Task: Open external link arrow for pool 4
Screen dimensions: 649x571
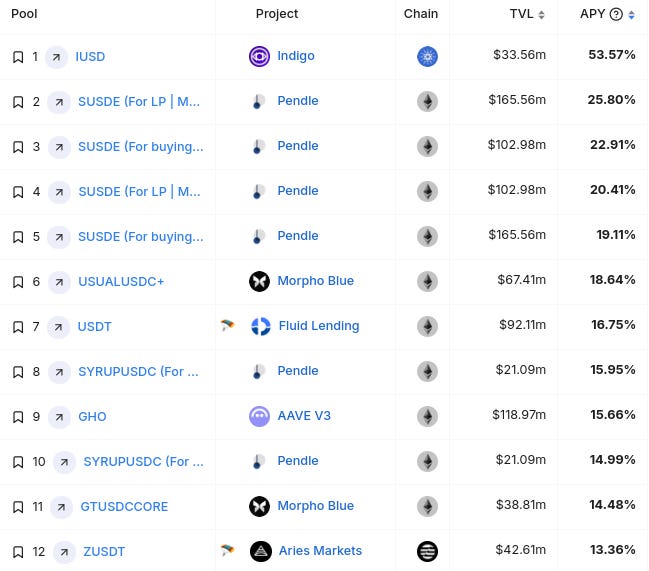Action: [x=59, y=192]
